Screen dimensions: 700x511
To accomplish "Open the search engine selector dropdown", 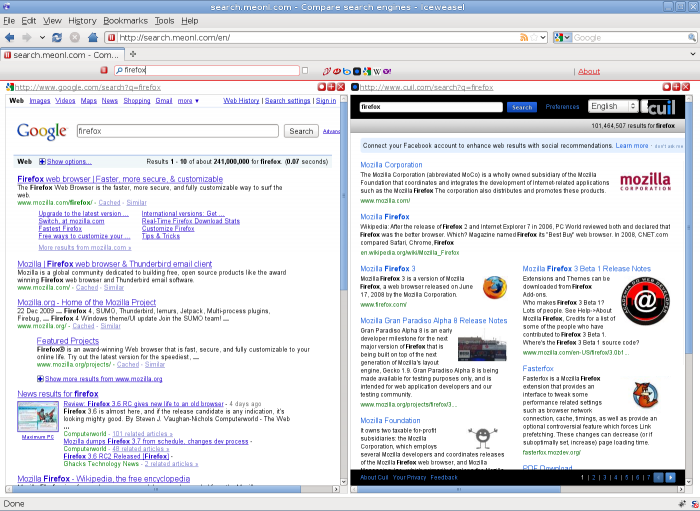I will (562, 37).
